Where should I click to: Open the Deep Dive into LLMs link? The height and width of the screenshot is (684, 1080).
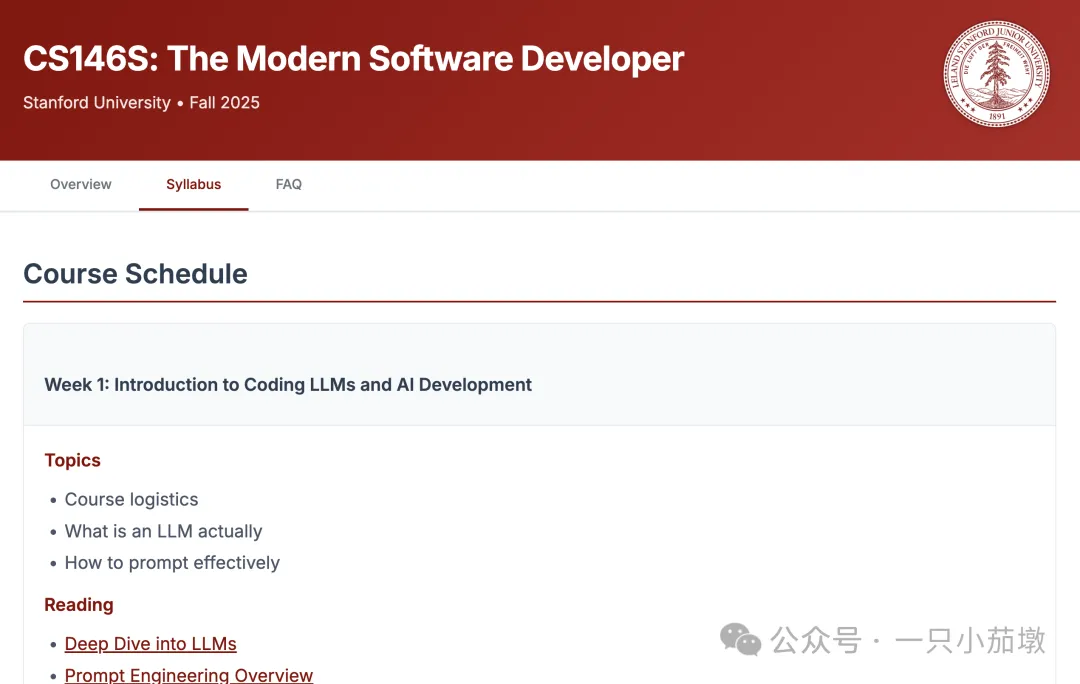pyautogui.click(x=150, y=644)
